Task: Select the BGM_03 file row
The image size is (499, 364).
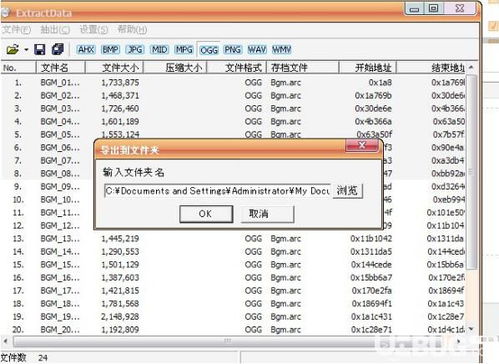Action: pyautogui.click(x=233, y=109)
